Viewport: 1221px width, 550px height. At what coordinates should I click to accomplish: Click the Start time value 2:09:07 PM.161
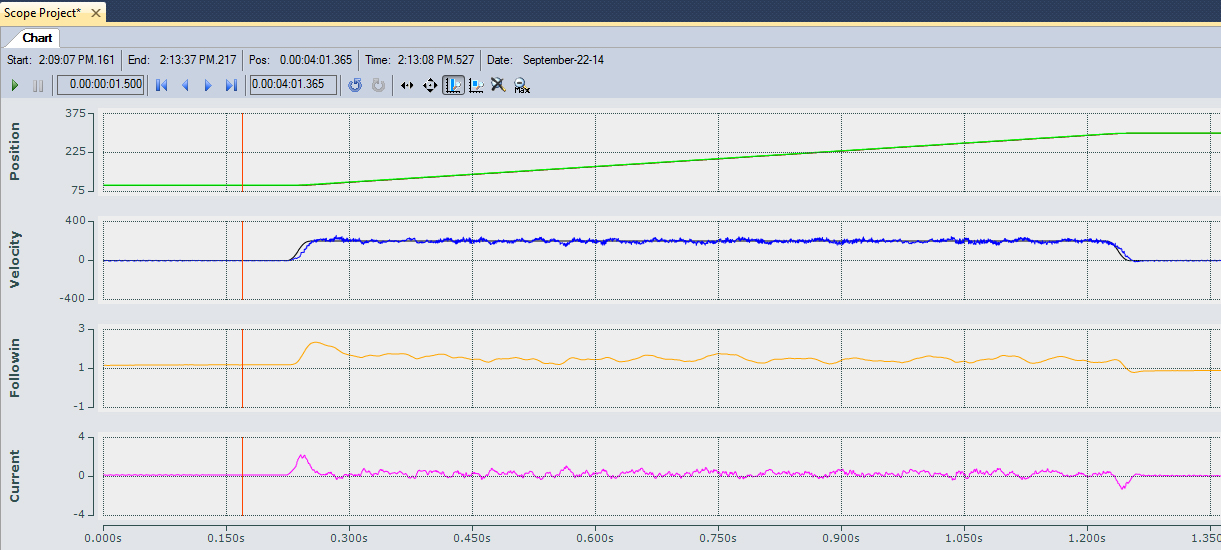click(x=77, y=60)
